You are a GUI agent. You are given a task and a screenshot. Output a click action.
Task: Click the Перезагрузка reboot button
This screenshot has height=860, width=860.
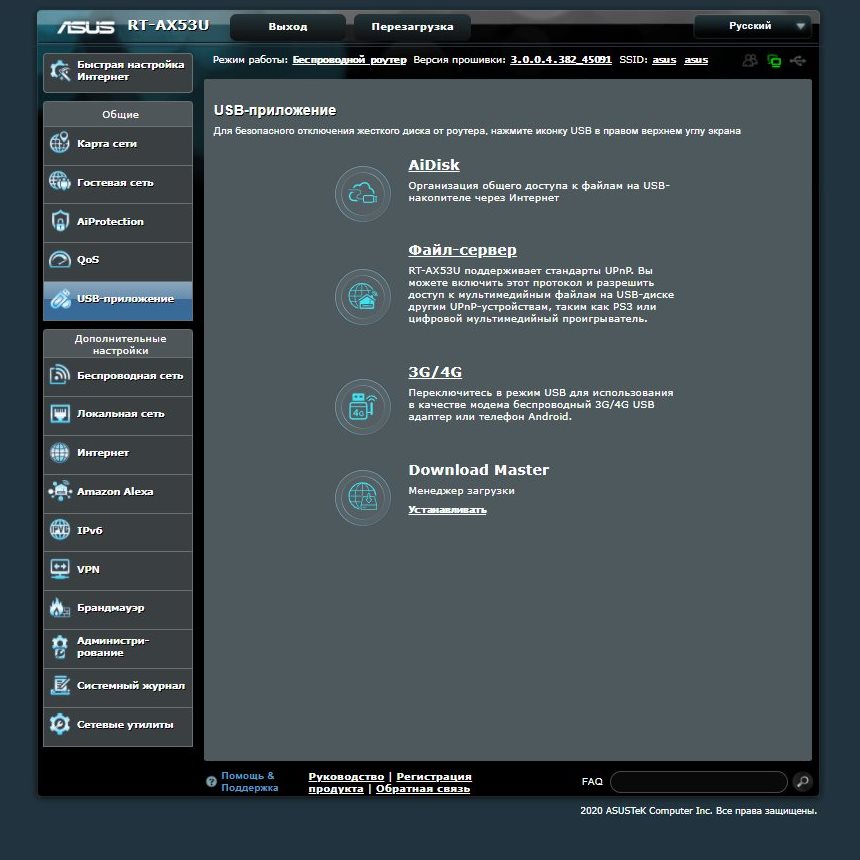click(412, 27)
